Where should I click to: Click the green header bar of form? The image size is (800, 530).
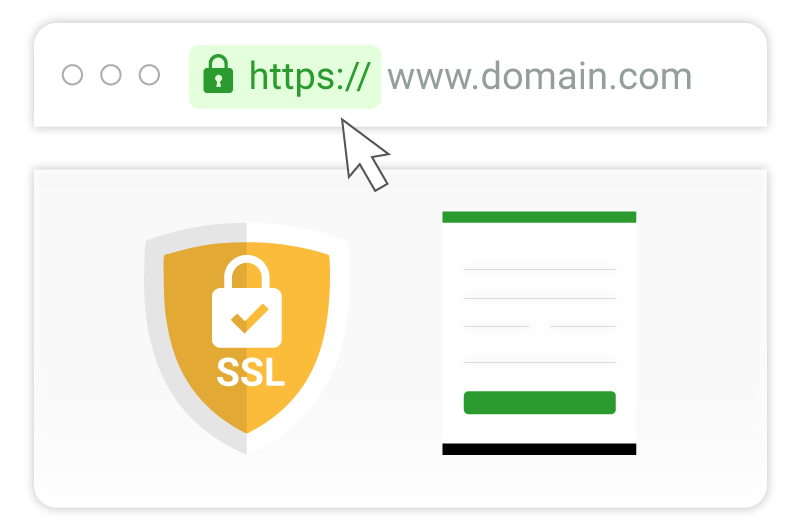[x=539, y=217]
